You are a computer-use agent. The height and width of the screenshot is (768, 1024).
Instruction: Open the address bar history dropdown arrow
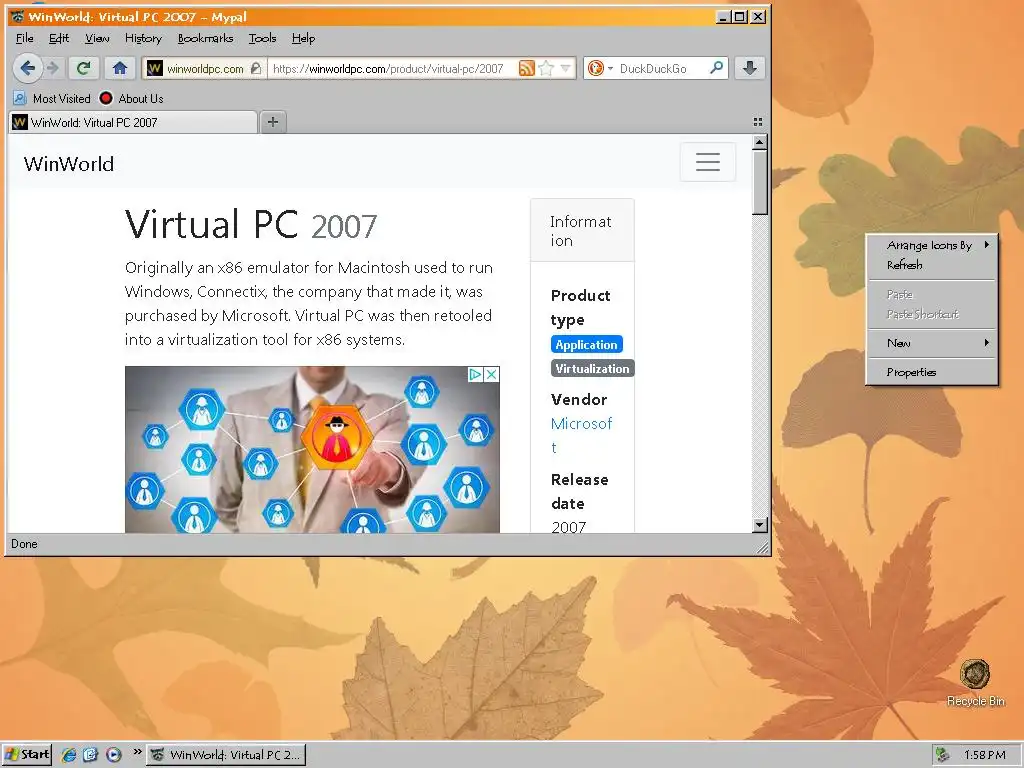(x=566, y=69)
